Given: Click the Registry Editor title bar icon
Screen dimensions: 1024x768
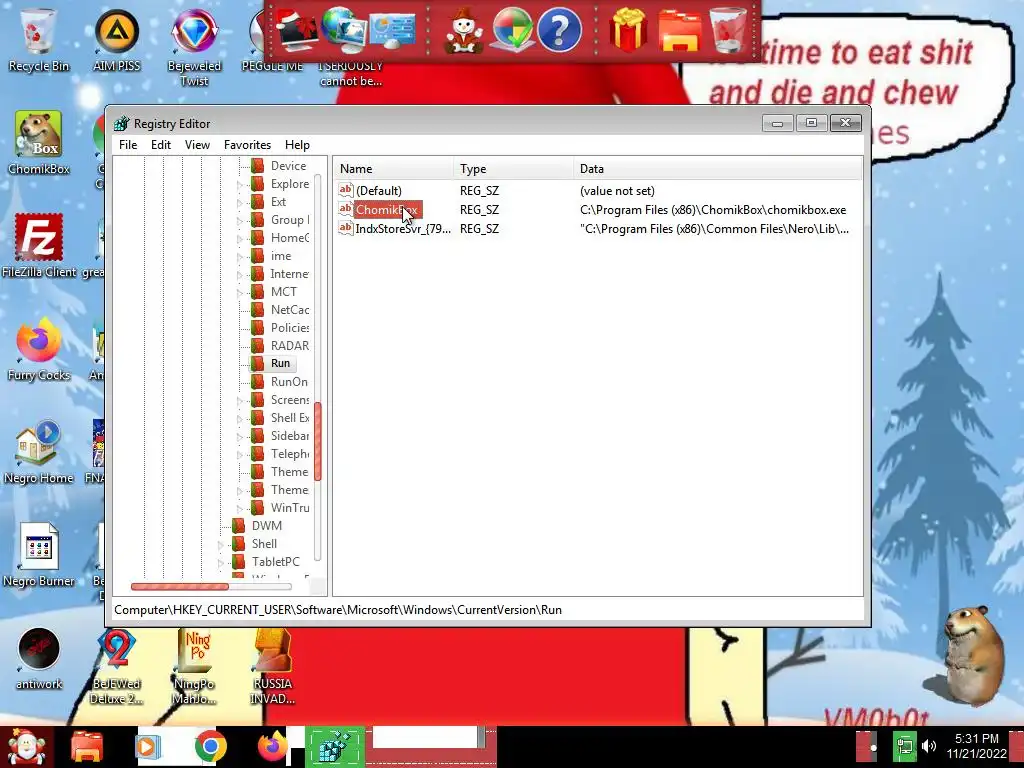Looking at the screenshot, I should click(x=121, y=123).
